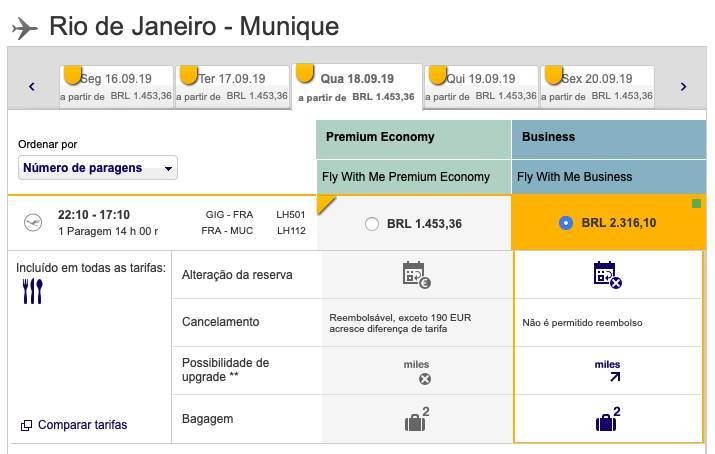715x454 pixels.
Task: Click the green square in Business cell
Action: [x=696, y=203]
